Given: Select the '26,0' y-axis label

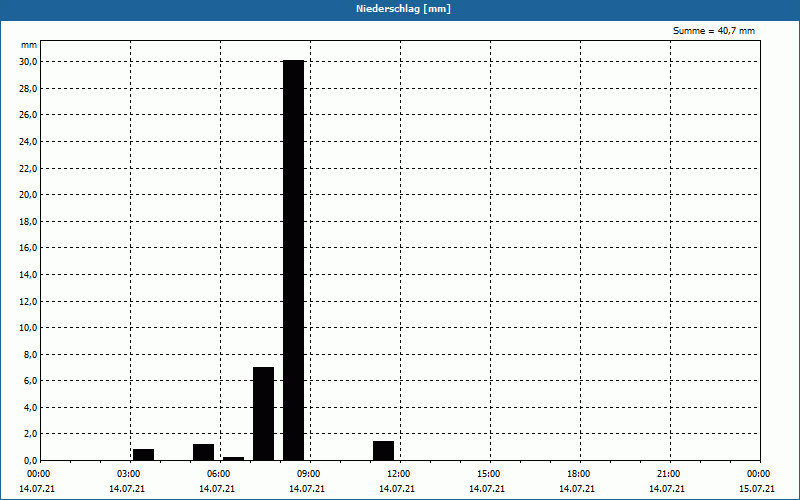Looking at the screenshot, I should tap(28, 115).
